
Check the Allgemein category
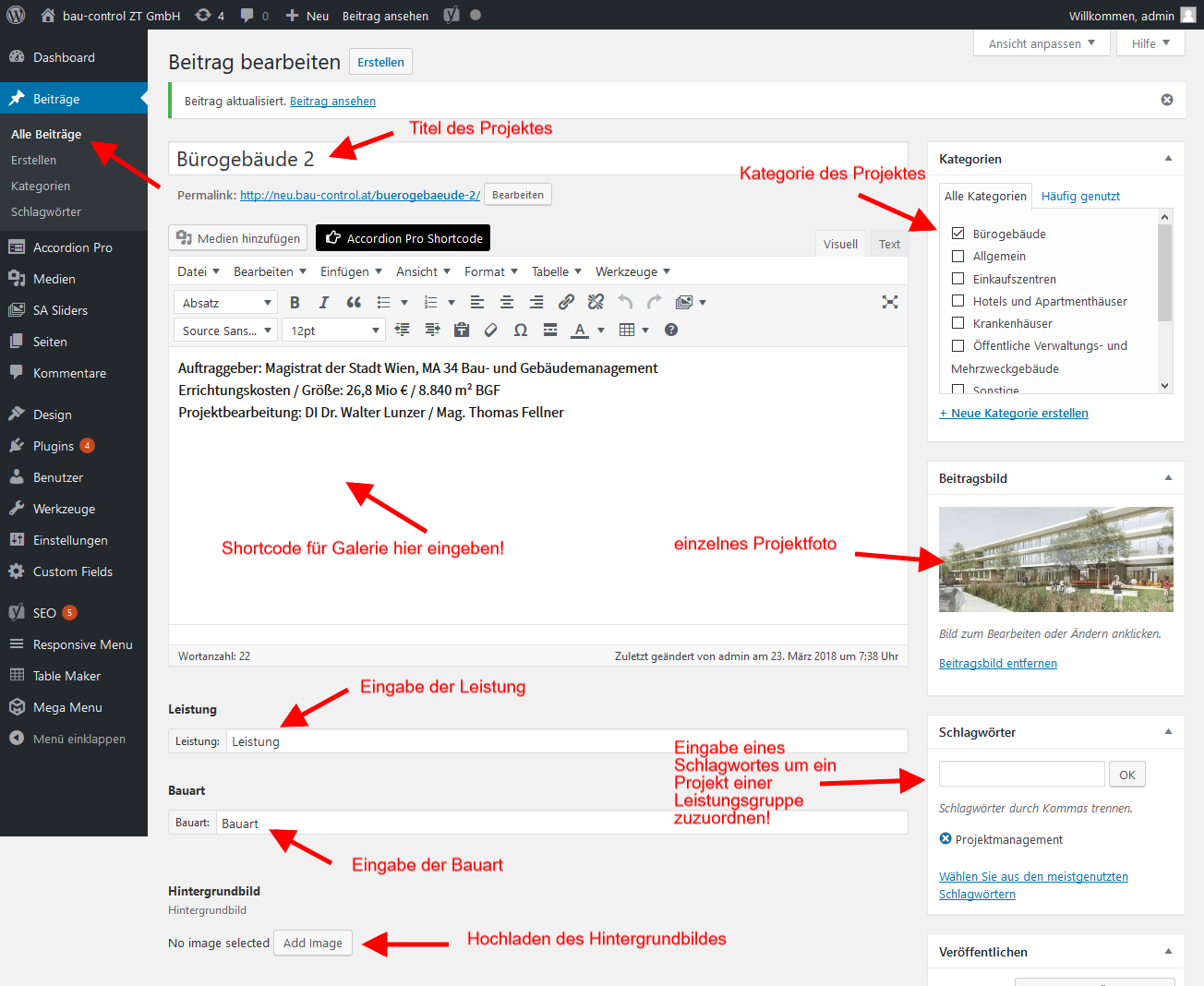957,256
